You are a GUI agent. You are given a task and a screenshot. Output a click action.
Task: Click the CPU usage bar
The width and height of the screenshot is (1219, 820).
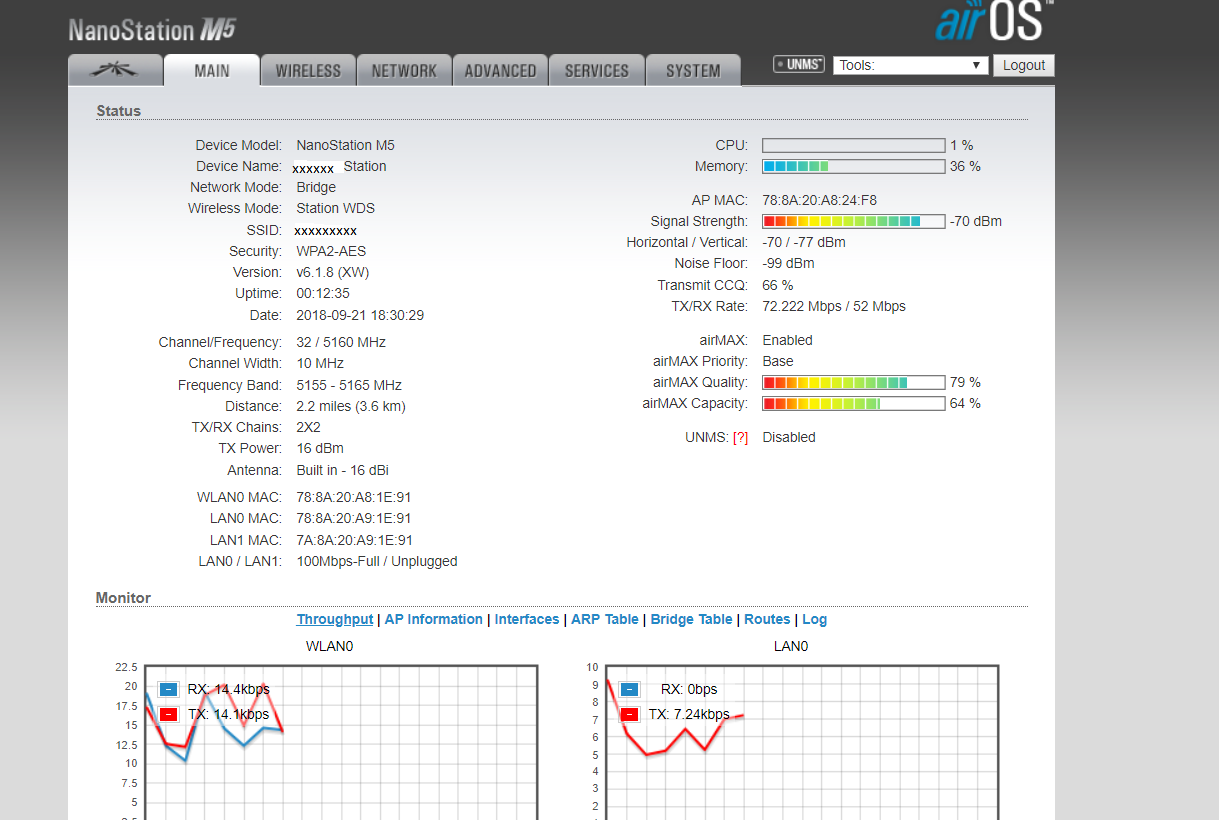click(x=853, y=145)
